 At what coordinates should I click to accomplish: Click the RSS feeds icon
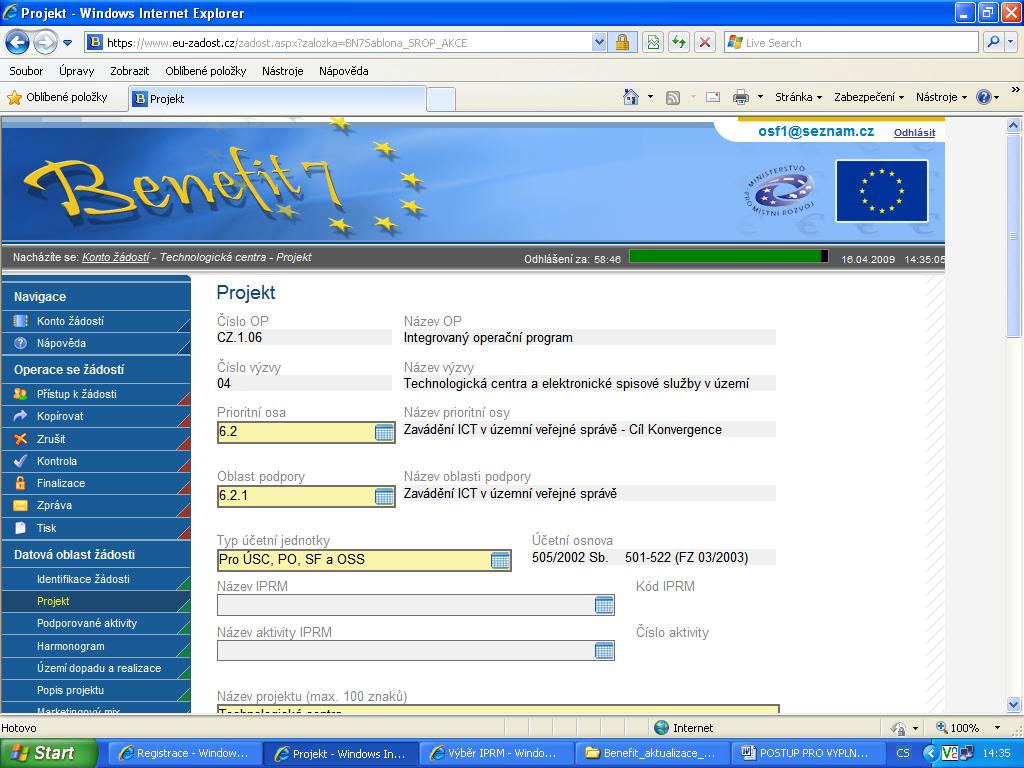pos(673,97)
